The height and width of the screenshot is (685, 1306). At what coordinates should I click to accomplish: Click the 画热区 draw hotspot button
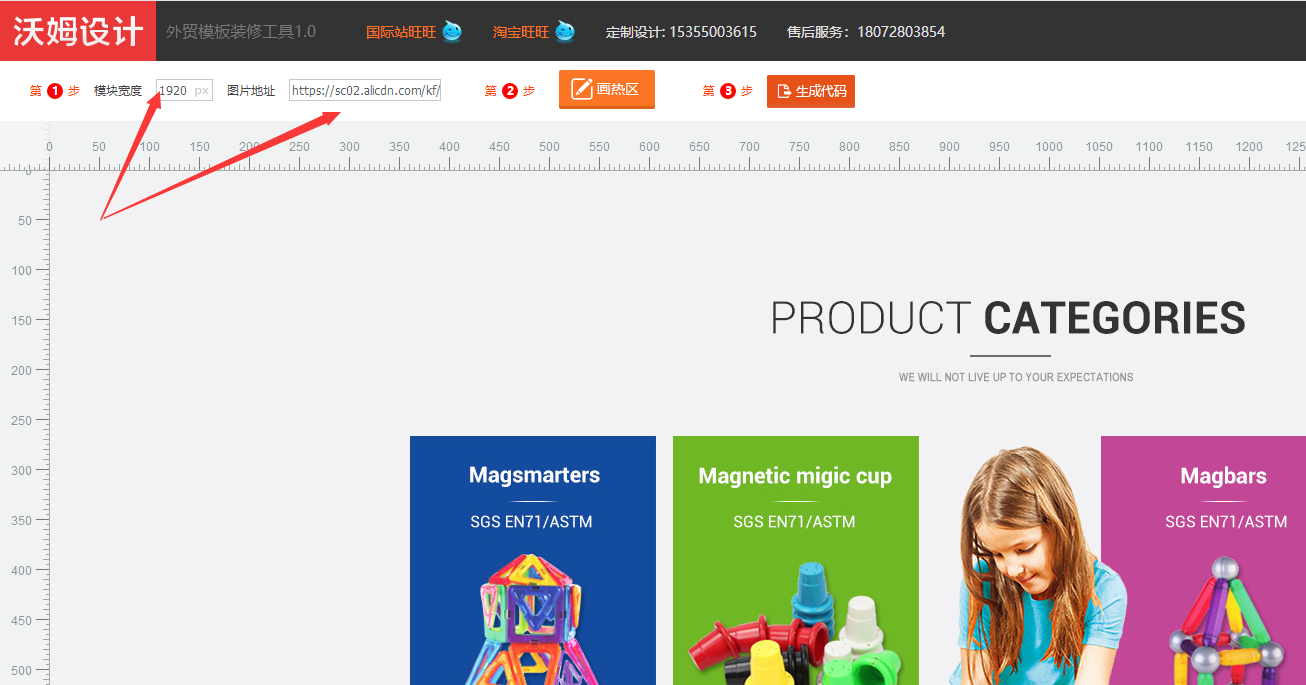click(x=606, y=89)
